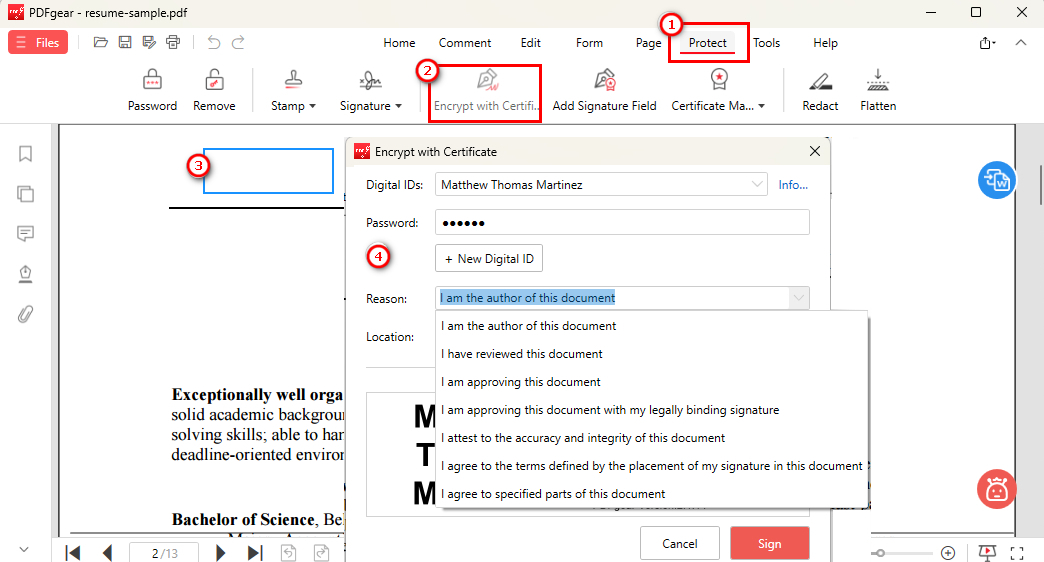Image resolution: width=1044 pixels, height=562 pixels.
Task: Close the Encrypt with Certificate dialog
Action: 814,151
